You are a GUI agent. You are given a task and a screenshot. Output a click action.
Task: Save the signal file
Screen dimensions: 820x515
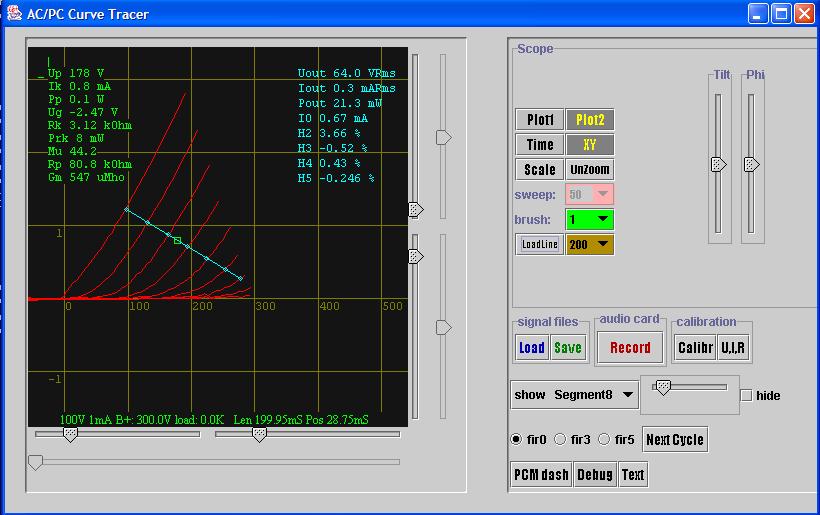coord(567,348)
